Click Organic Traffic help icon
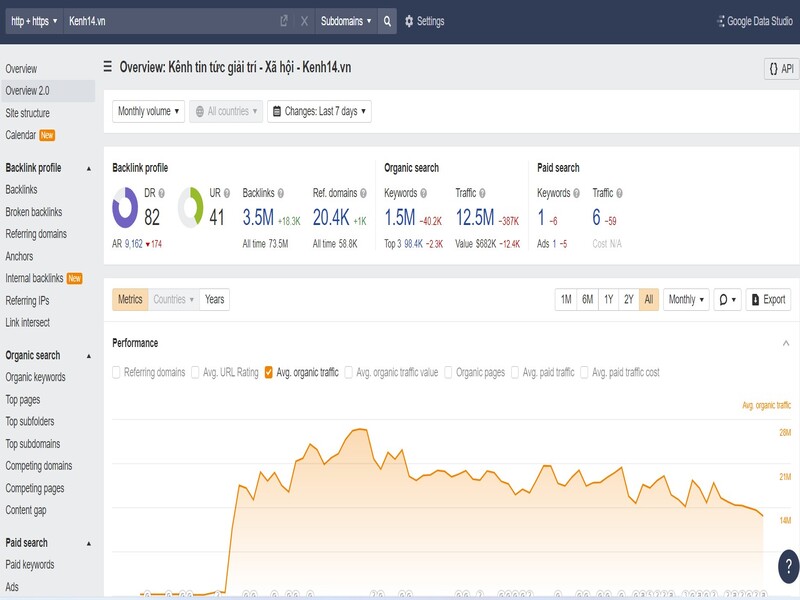800x600 pixels. (x=482, y=193)
